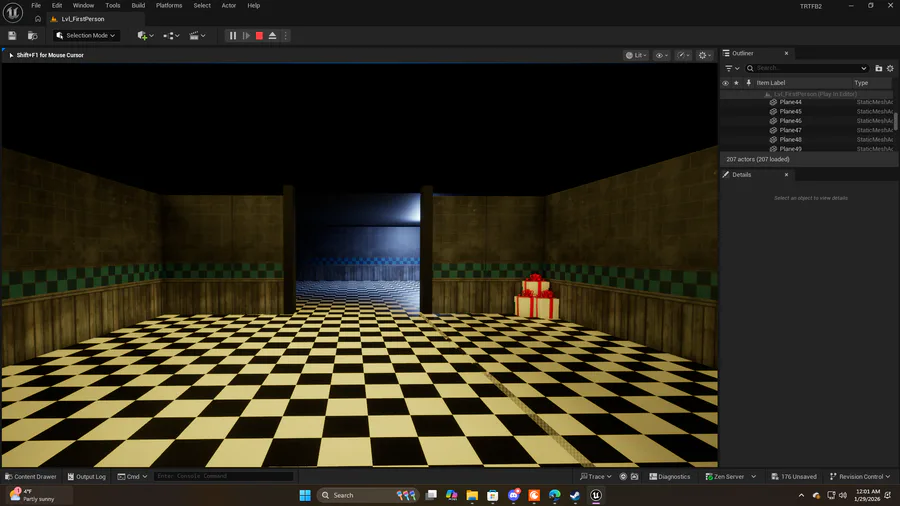
Task: Open Diagnostics in the status bar
Action: (x=670, y=477)
